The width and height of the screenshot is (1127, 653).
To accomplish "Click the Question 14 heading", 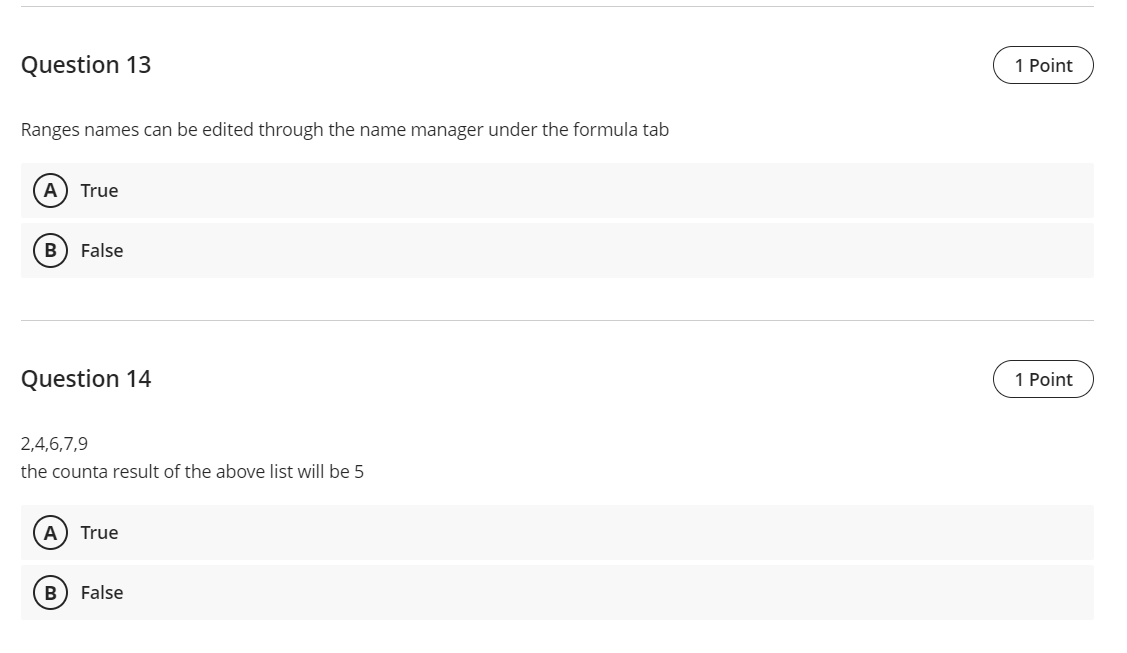I will [87, 379].
